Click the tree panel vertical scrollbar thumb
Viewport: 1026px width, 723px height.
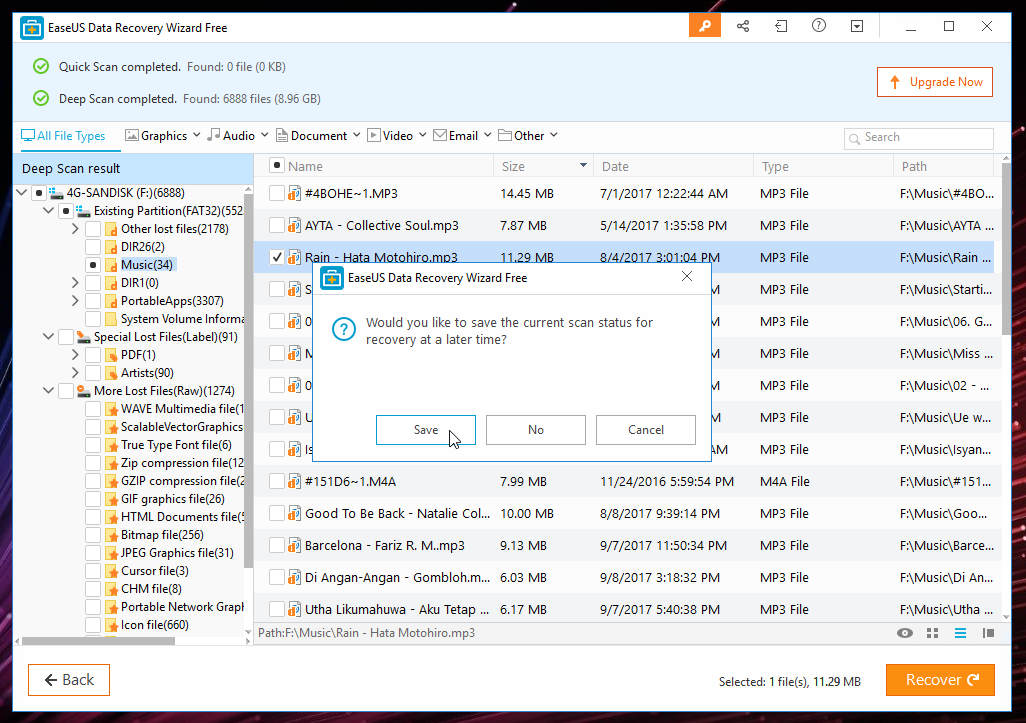click(248, 381)
